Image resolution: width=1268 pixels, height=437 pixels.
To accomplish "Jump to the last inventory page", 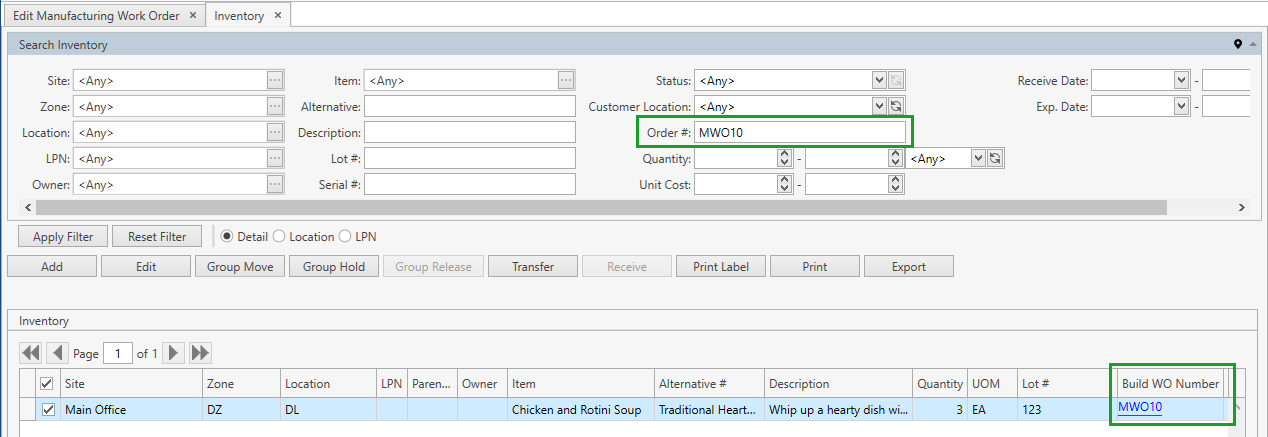I will click(200, 353).
